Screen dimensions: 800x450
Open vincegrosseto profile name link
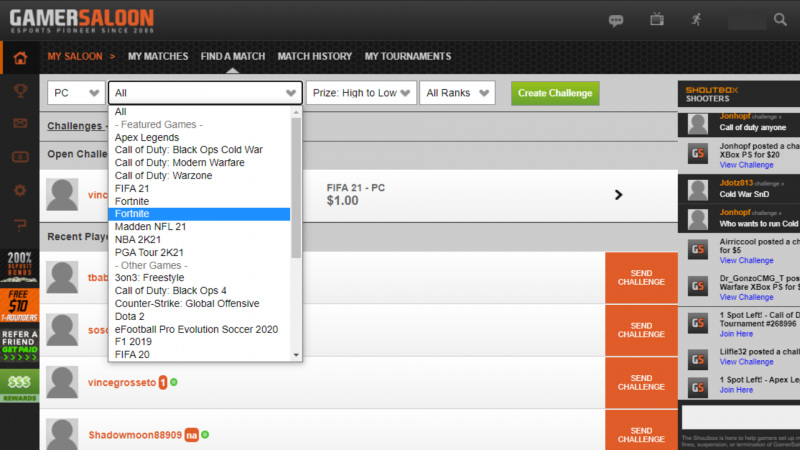pyautogui.click(x=122, y=383)
